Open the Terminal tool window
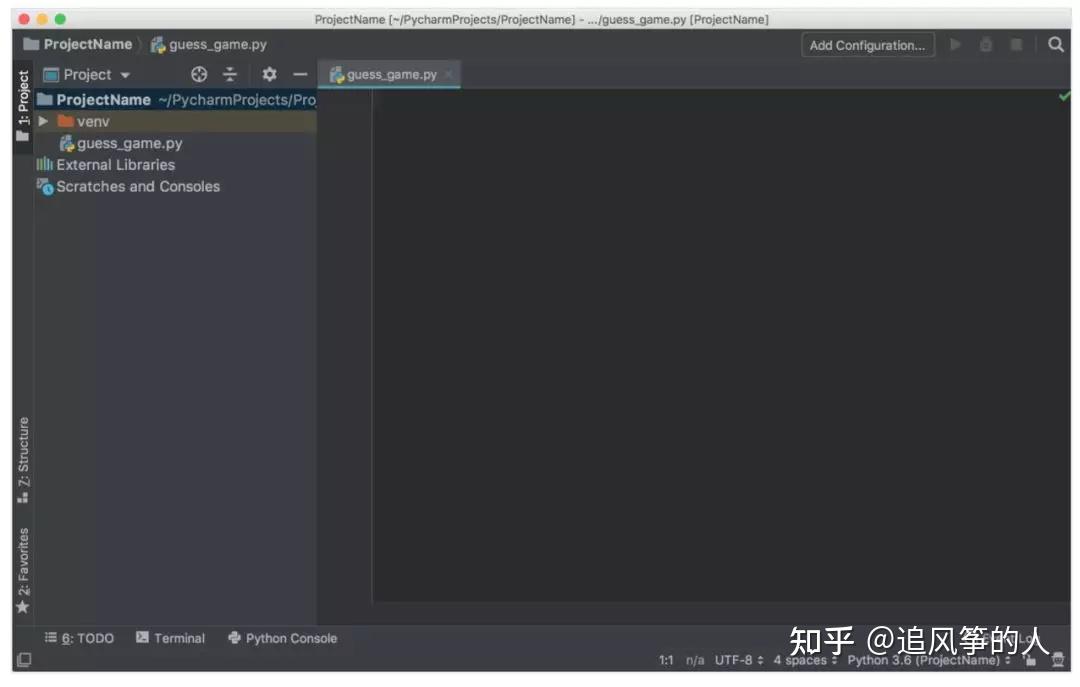This screenshot has width=1080, height=687. pos(171,638)
